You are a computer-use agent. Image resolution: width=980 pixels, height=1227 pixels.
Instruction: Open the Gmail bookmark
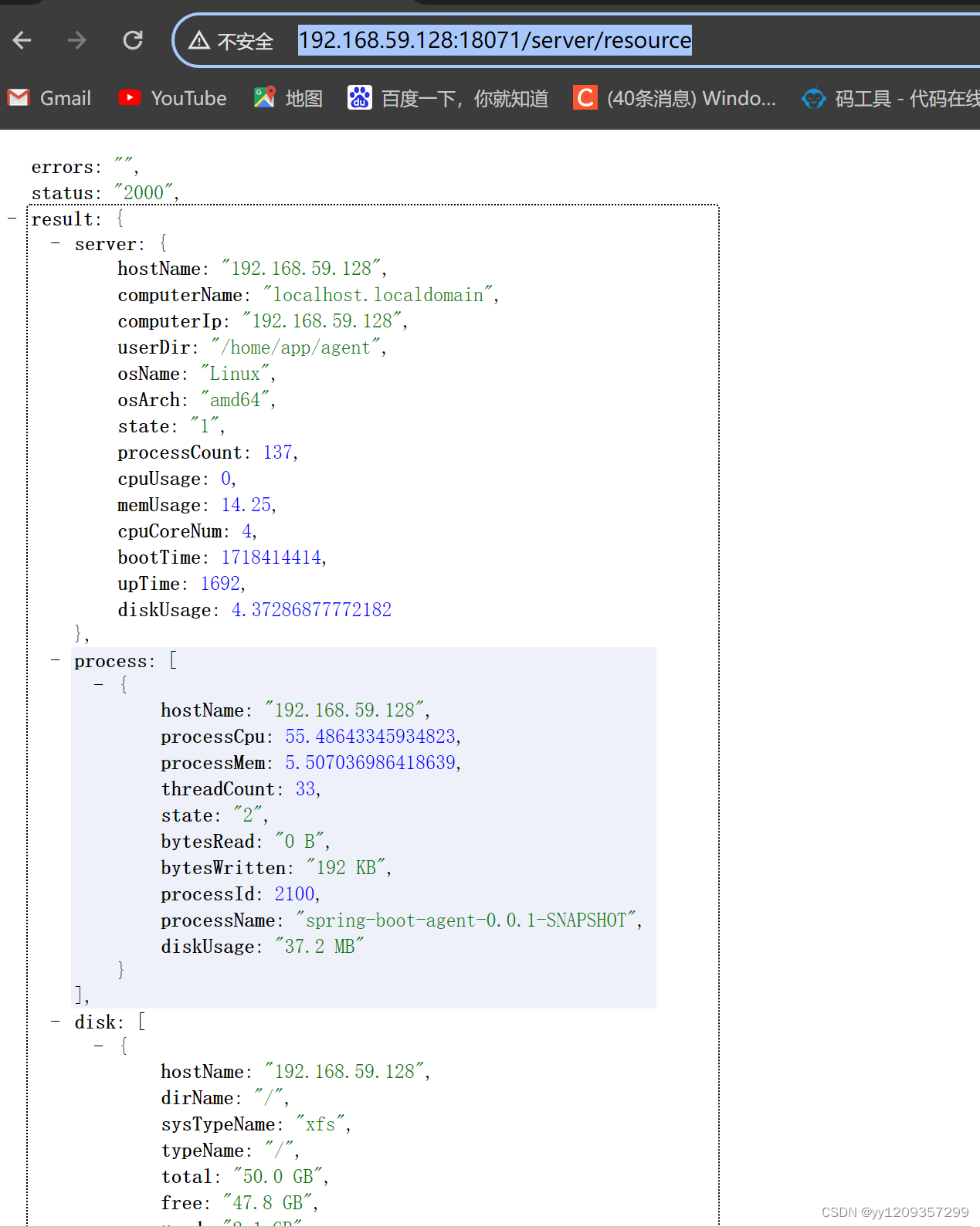pos(49,98)
